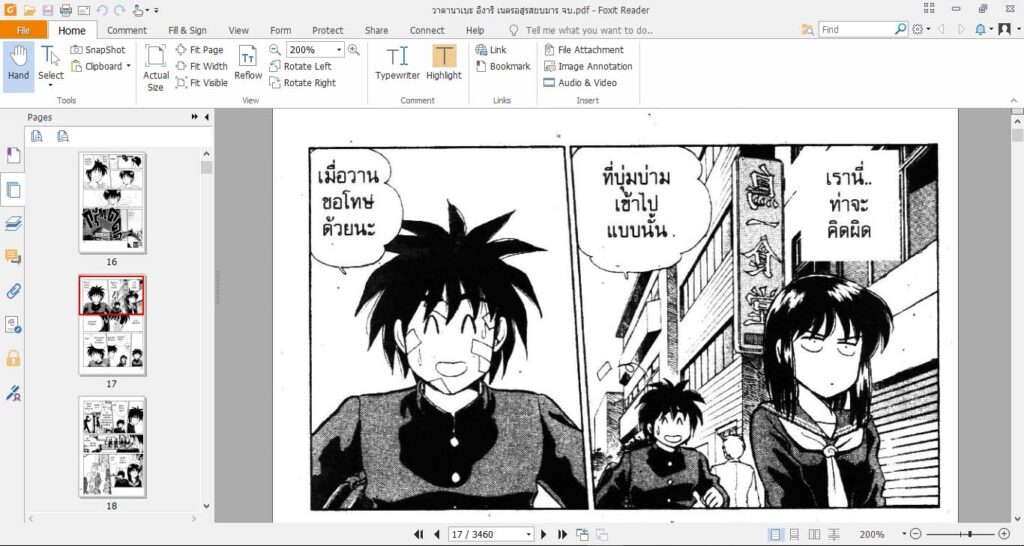The width and height of the screenshot is (1024, 546).
Task: Open the Comments side panel
Action: coord(13,257)
